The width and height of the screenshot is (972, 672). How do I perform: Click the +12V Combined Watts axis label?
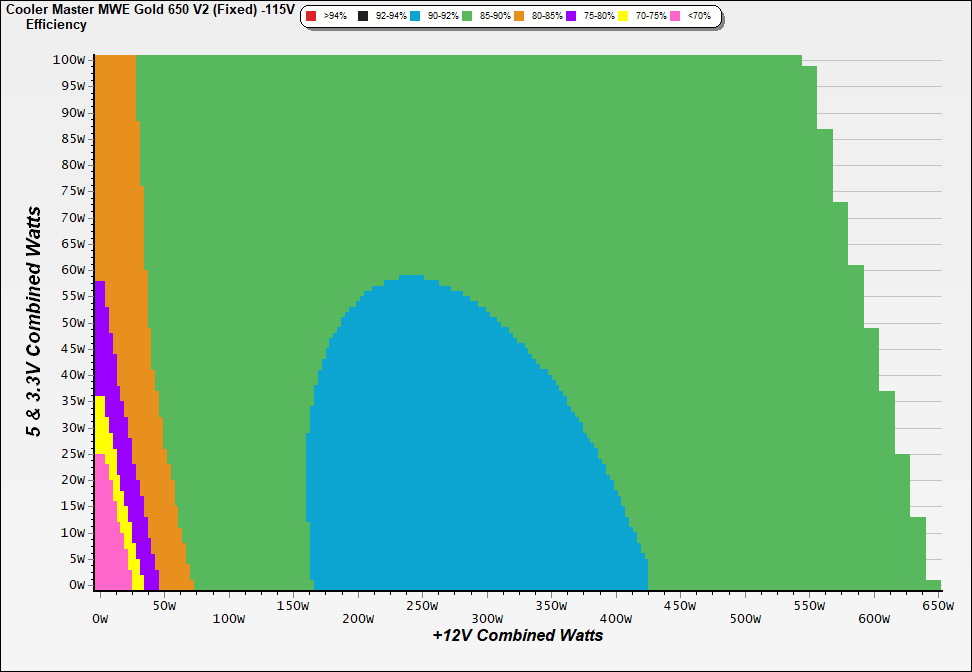518,635
